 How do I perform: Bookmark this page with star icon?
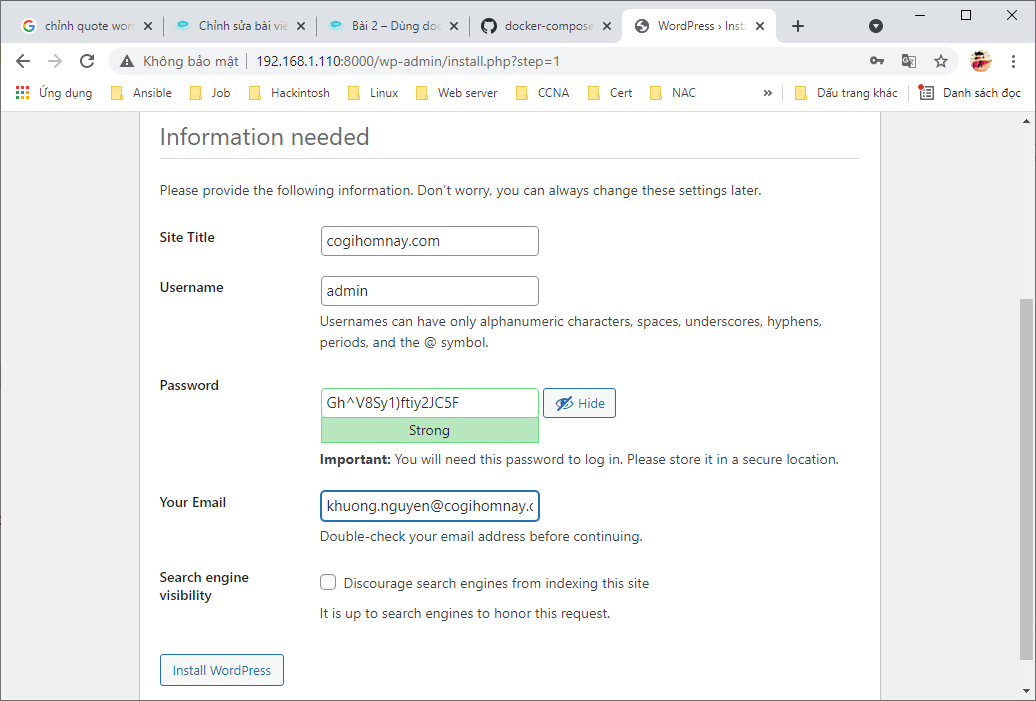(x=941, y=61)
